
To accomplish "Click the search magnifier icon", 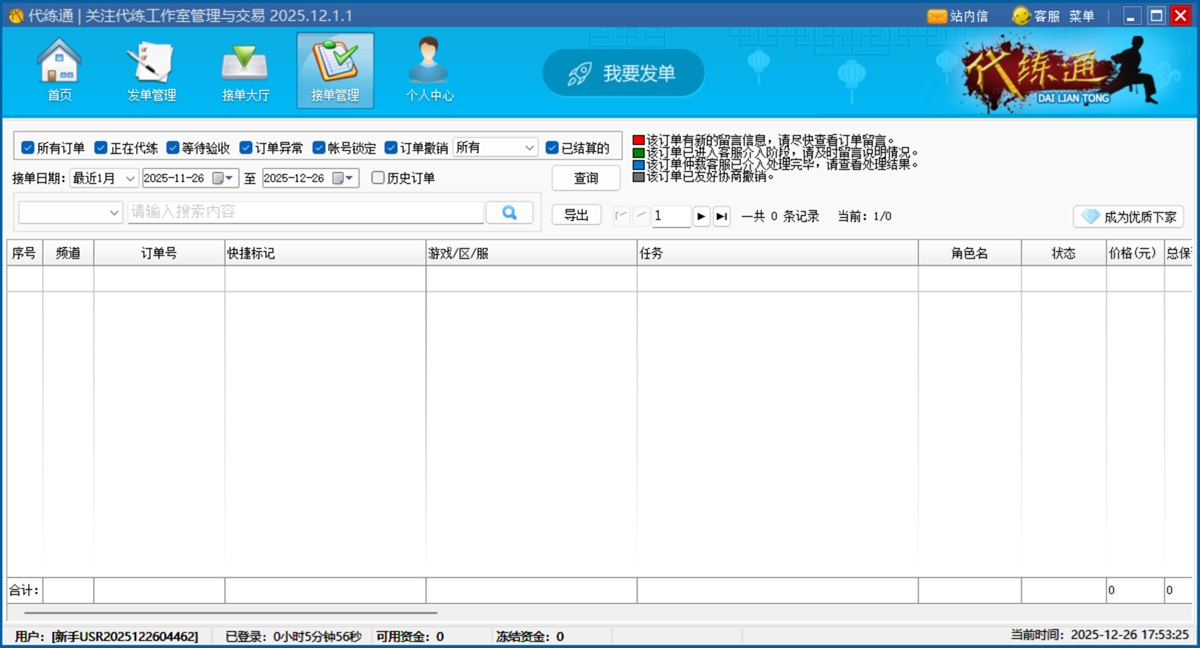I will (510, 212).
